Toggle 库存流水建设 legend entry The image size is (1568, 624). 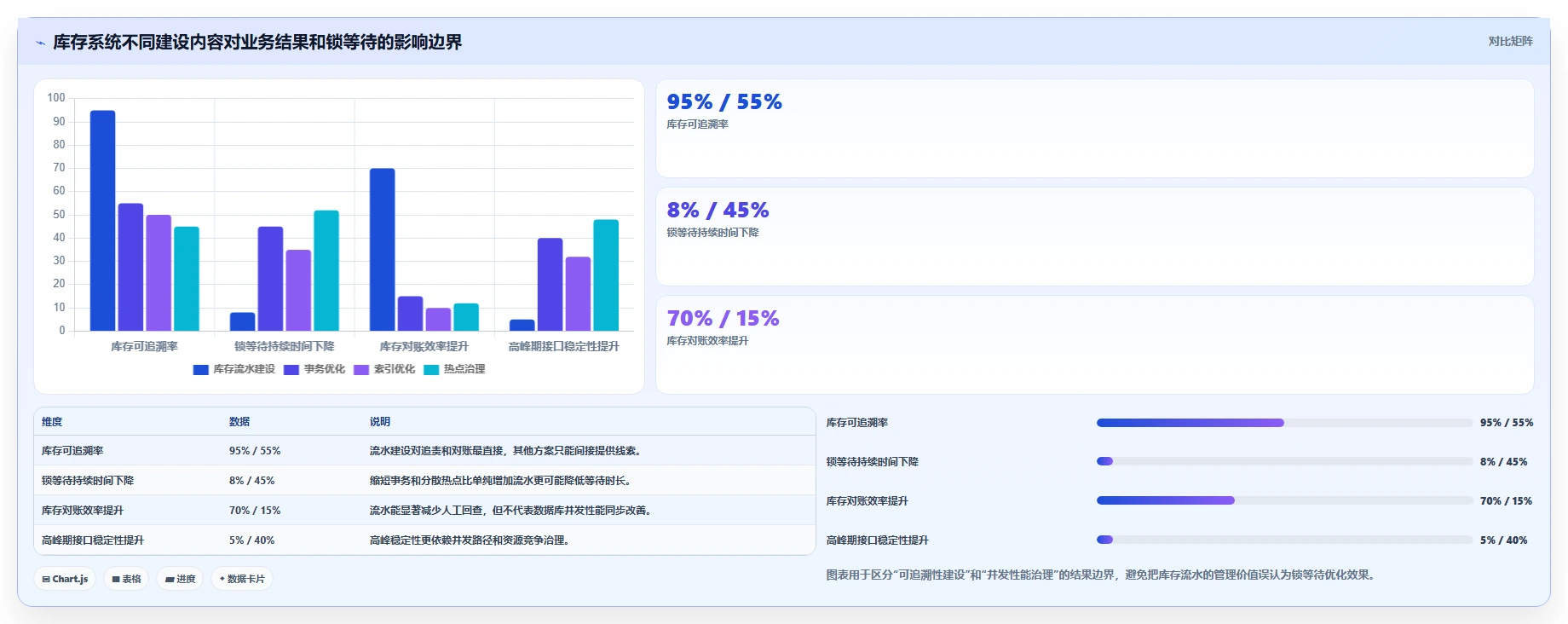234,369
